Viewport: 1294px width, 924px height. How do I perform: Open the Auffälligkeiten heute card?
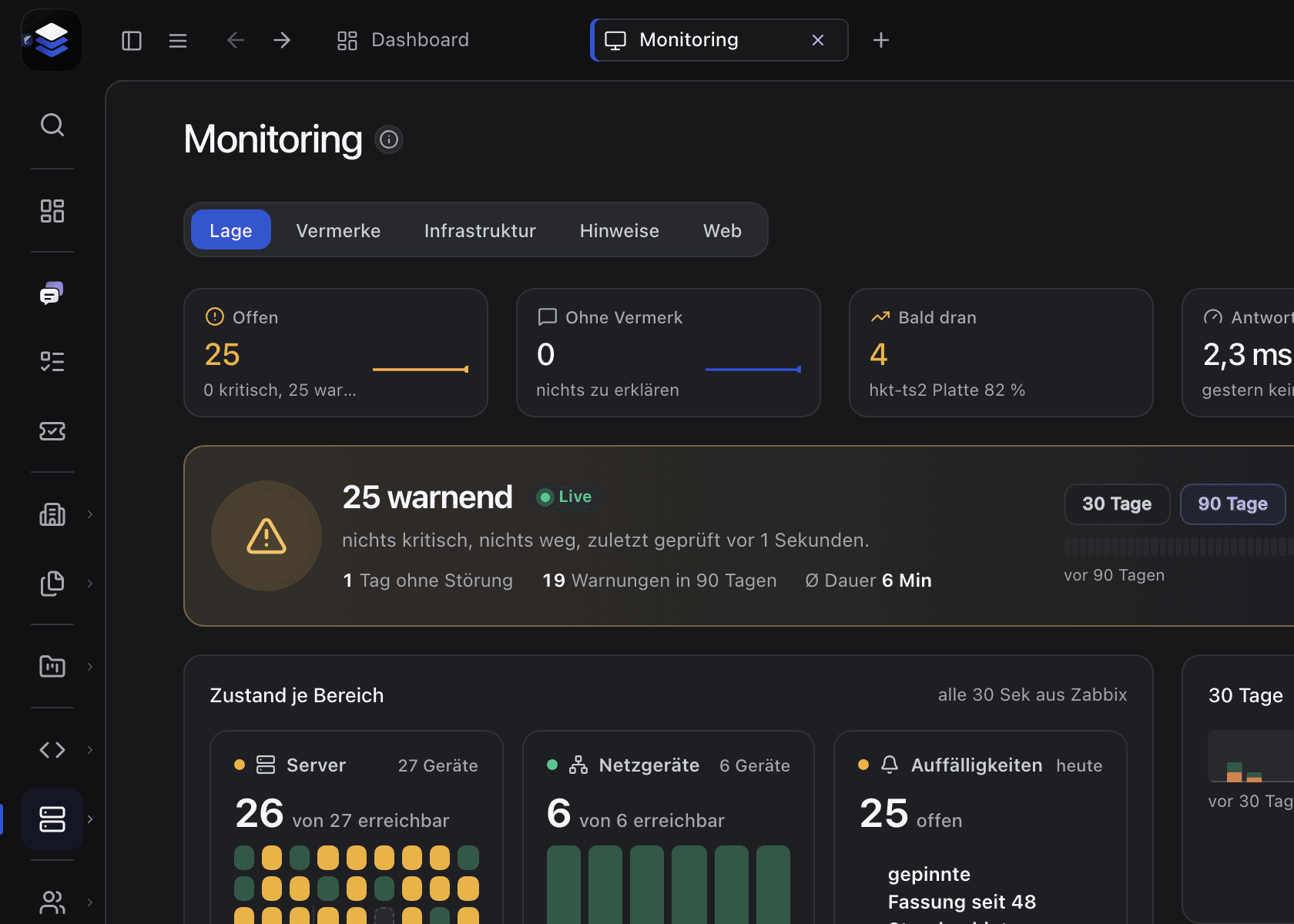pos(981,827)
